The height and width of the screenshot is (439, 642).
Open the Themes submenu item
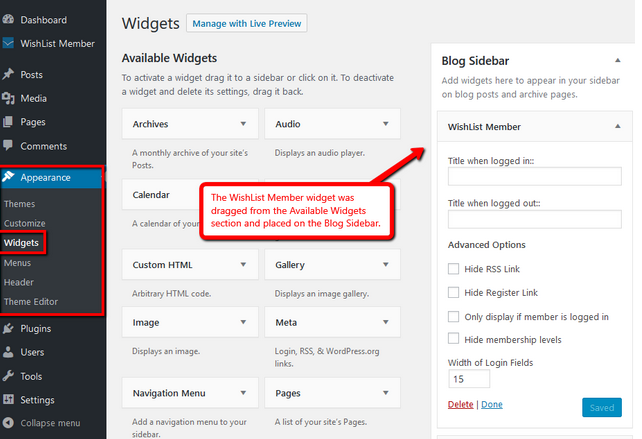(x=19, y=204)
